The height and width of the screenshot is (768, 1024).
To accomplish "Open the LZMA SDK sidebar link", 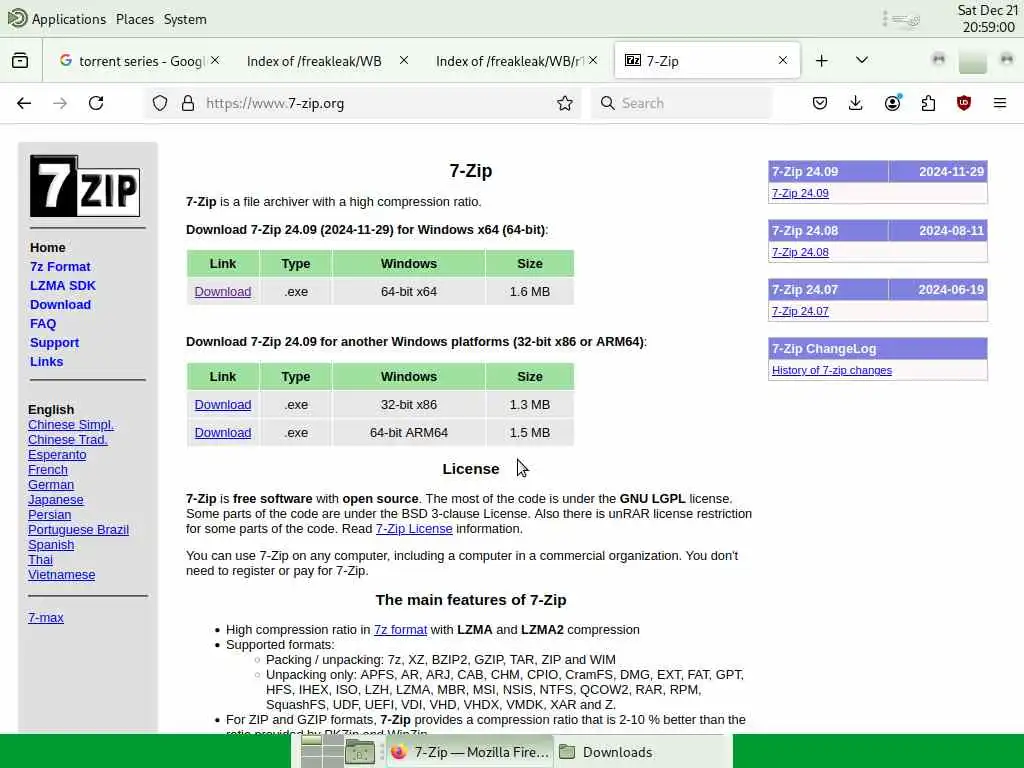I will coord(63,285).
